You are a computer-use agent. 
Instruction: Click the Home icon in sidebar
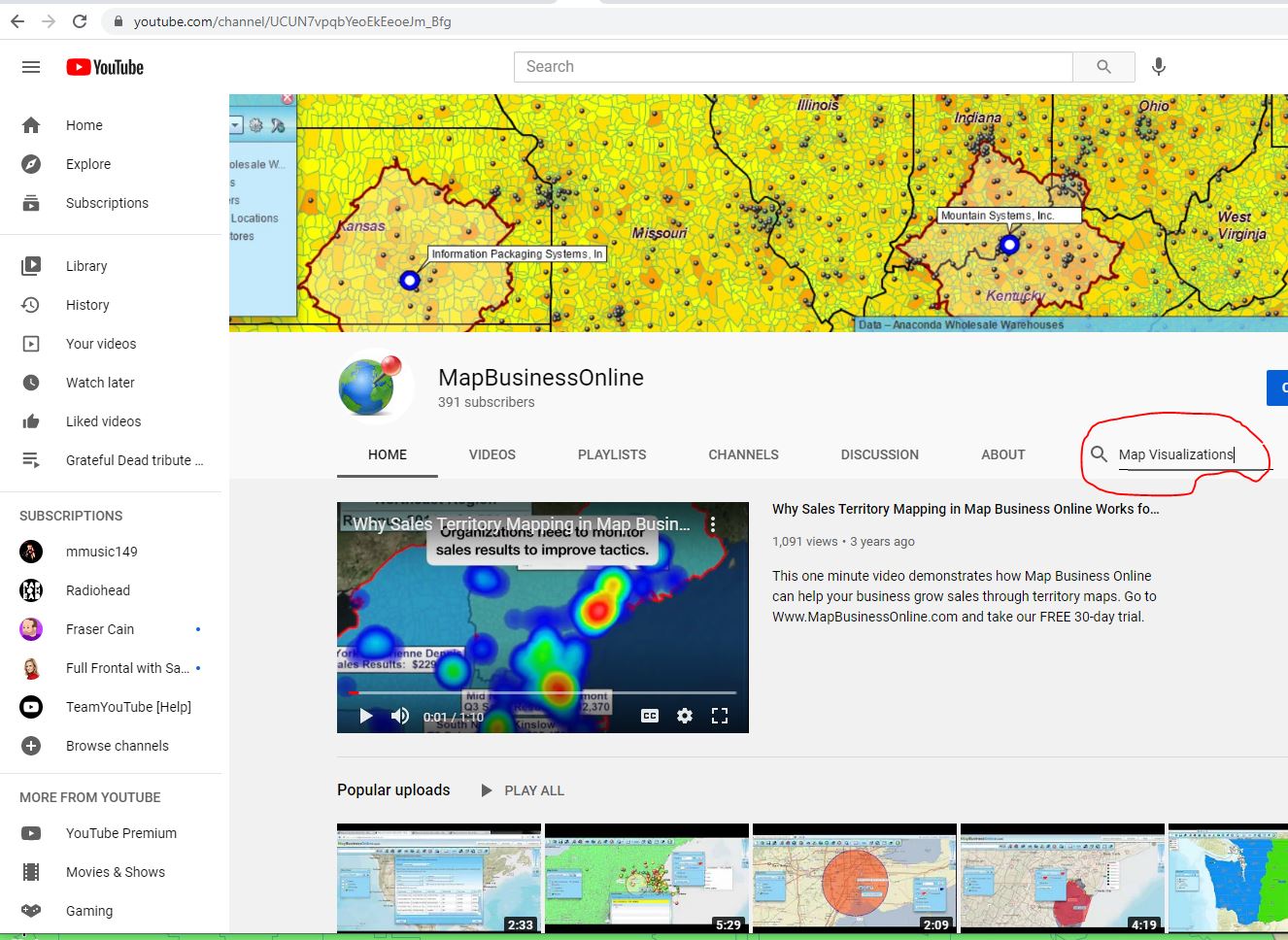click(x=31, y=125)
